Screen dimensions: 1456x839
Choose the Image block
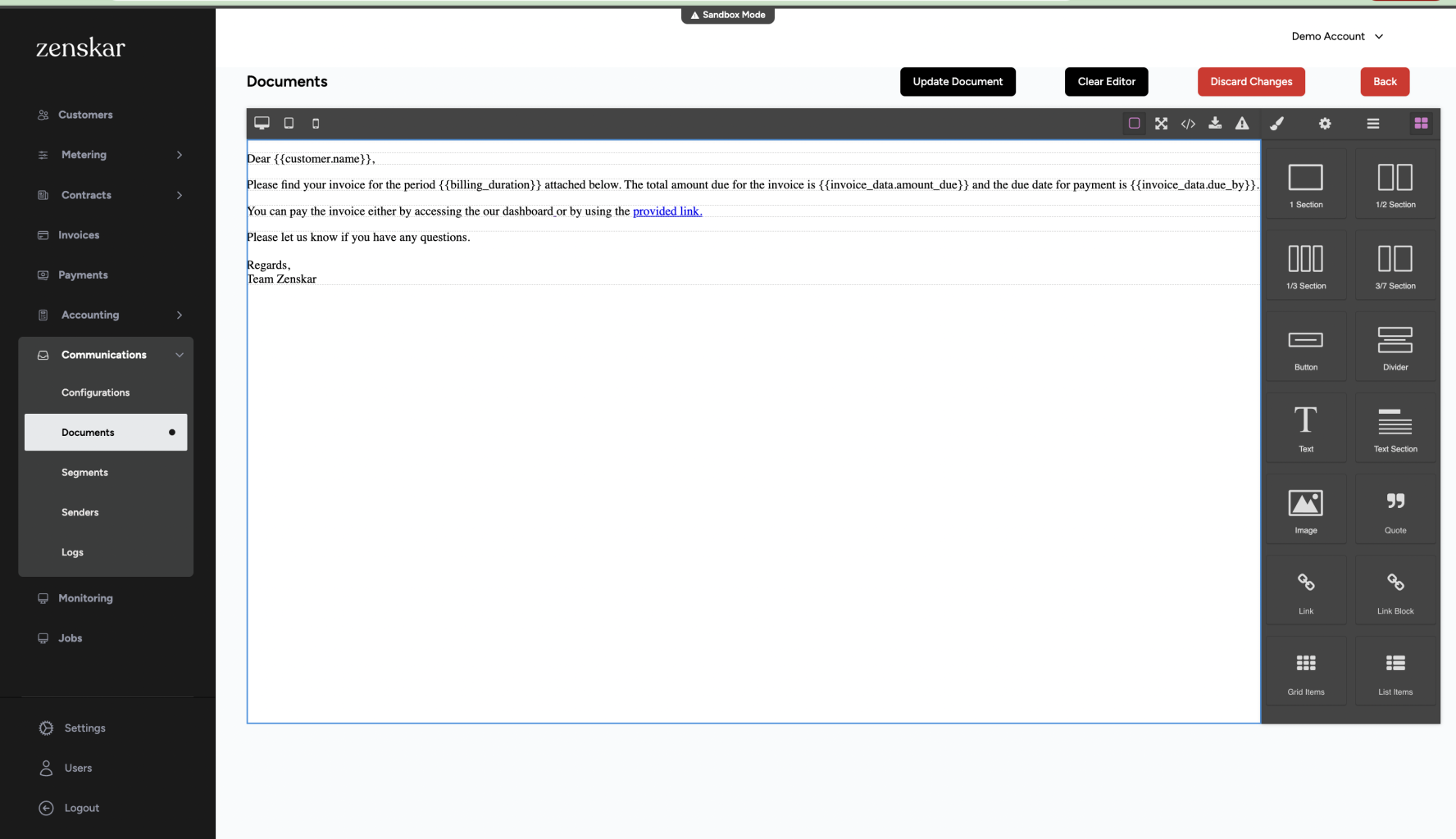[x=1306, y=509]
